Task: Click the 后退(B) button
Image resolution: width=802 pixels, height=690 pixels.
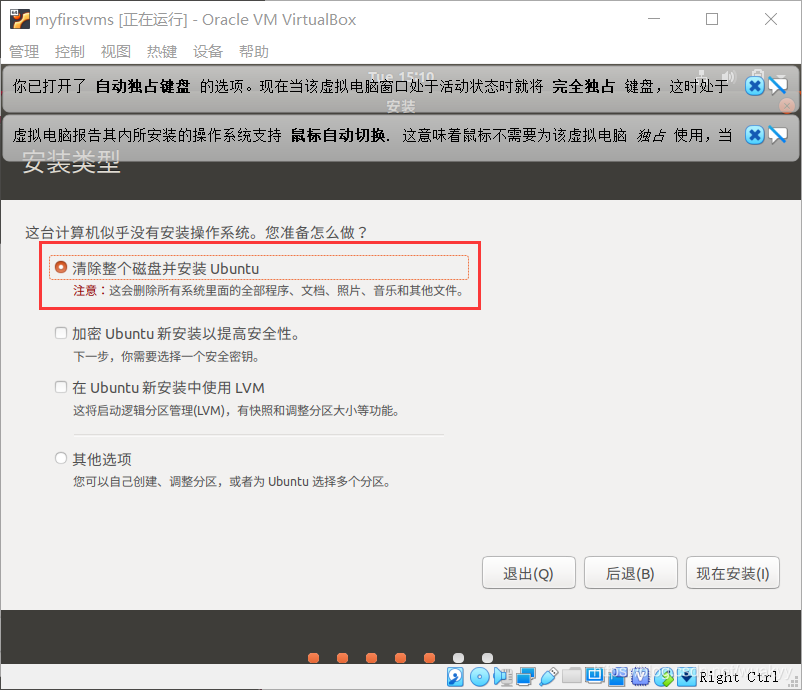Action: tap(630, 573)
